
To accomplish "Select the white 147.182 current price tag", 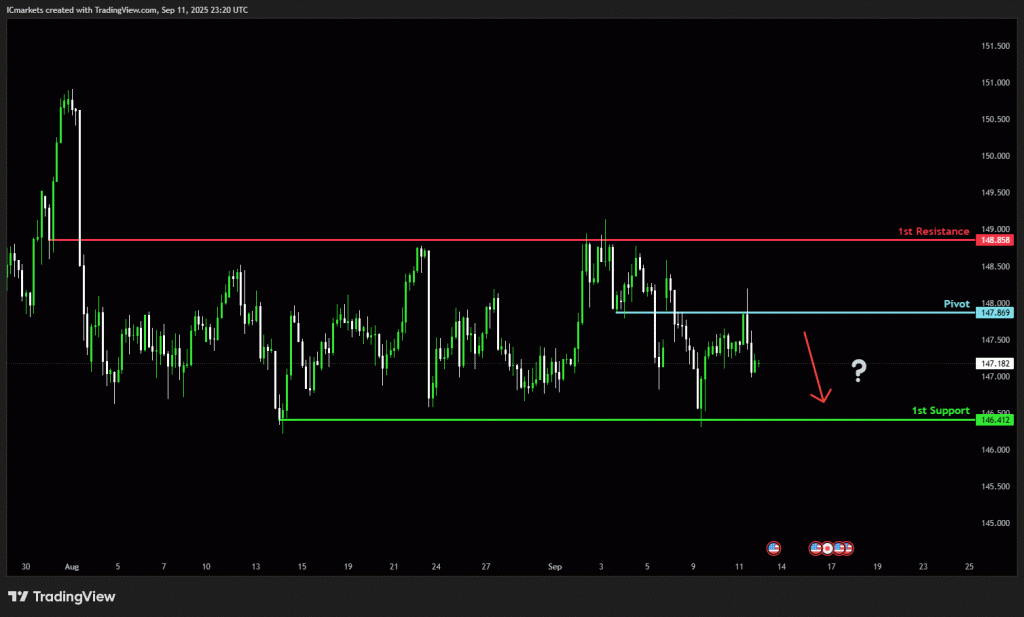I will point(995,364).
